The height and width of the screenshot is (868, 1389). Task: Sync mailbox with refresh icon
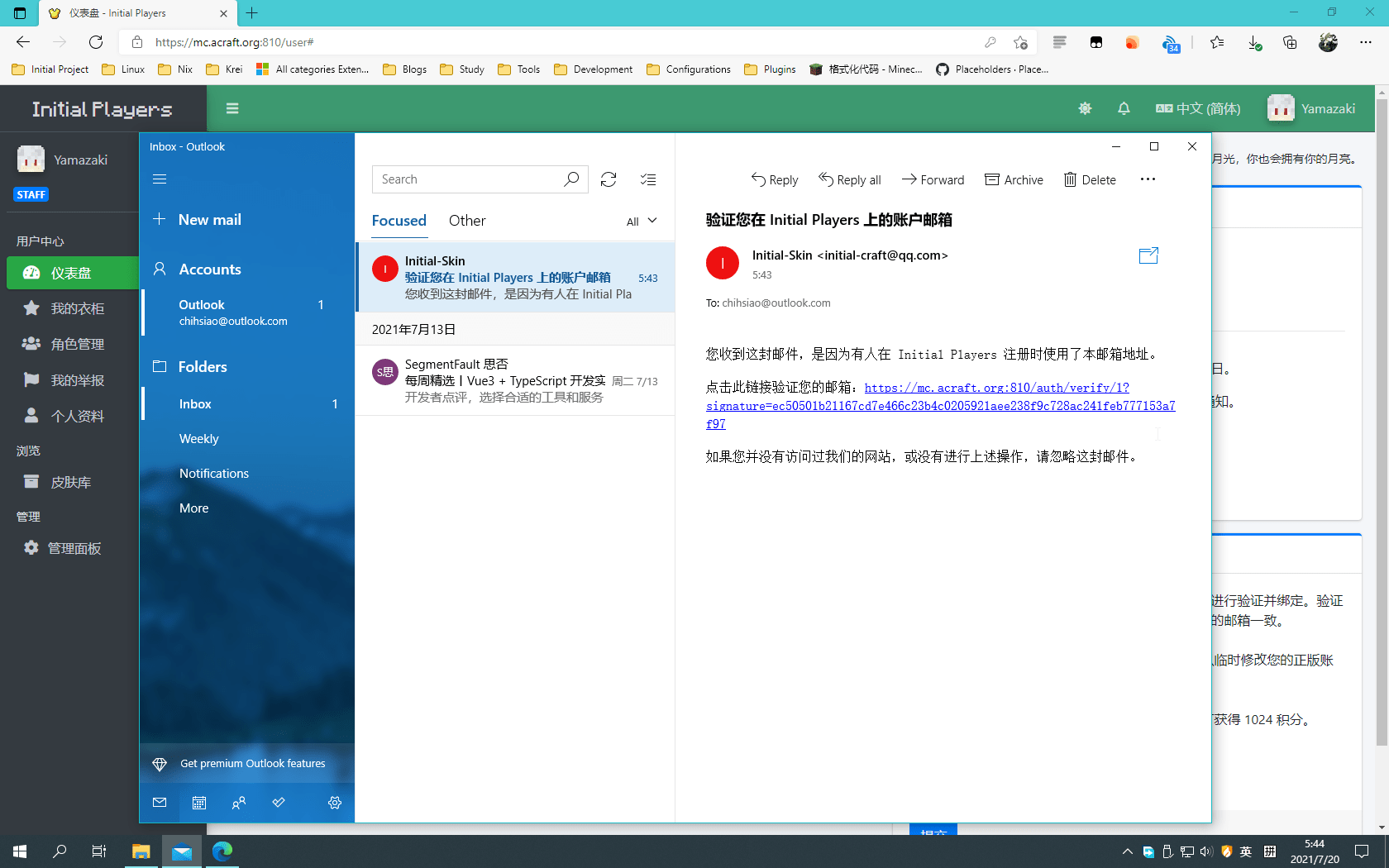(609, 179)
